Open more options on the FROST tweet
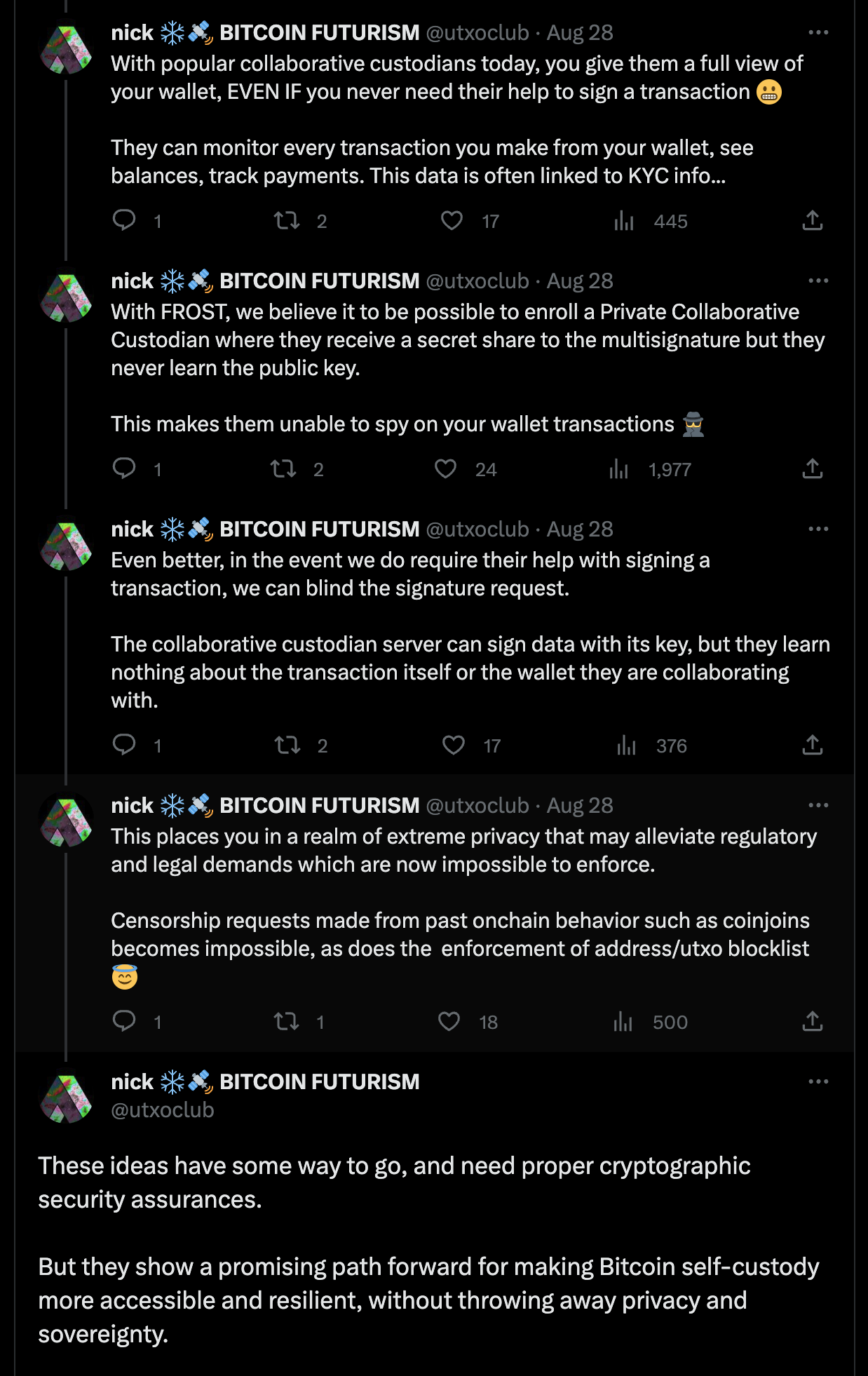 tap(818, 281)
